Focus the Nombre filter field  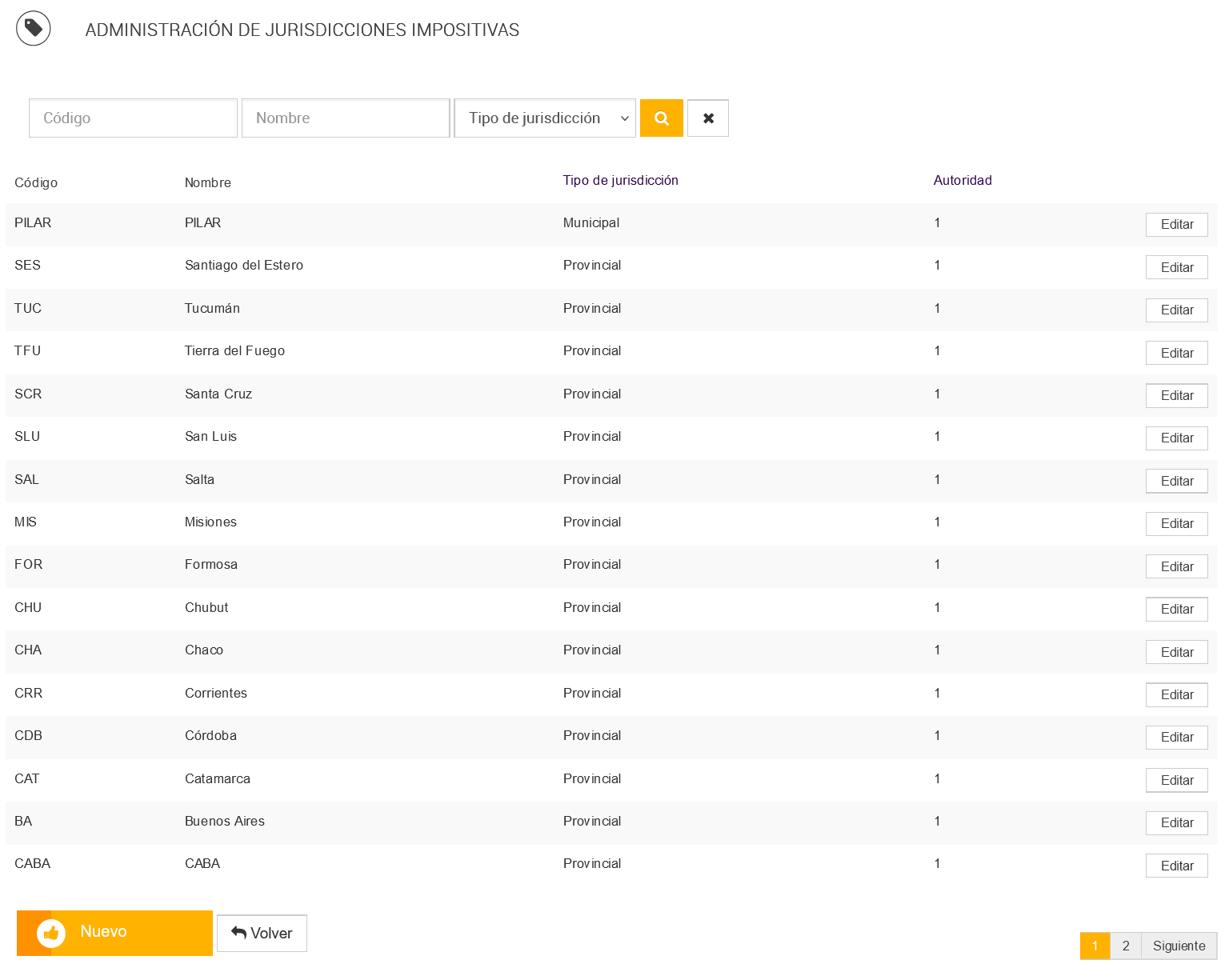tap(346, 118)
